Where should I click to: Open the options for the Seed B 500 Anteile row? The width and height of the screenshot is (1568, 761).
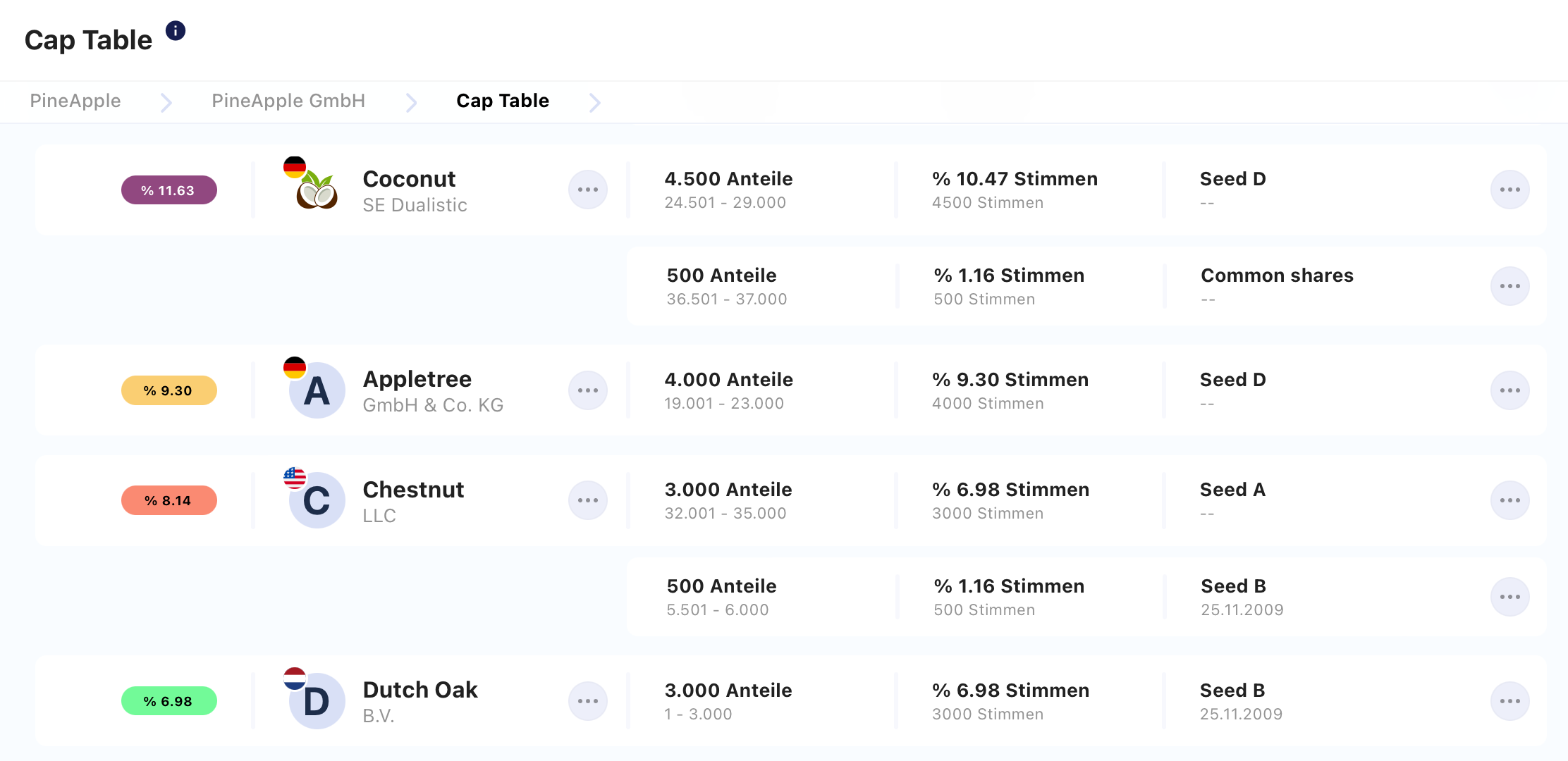tap(1510, 597)
